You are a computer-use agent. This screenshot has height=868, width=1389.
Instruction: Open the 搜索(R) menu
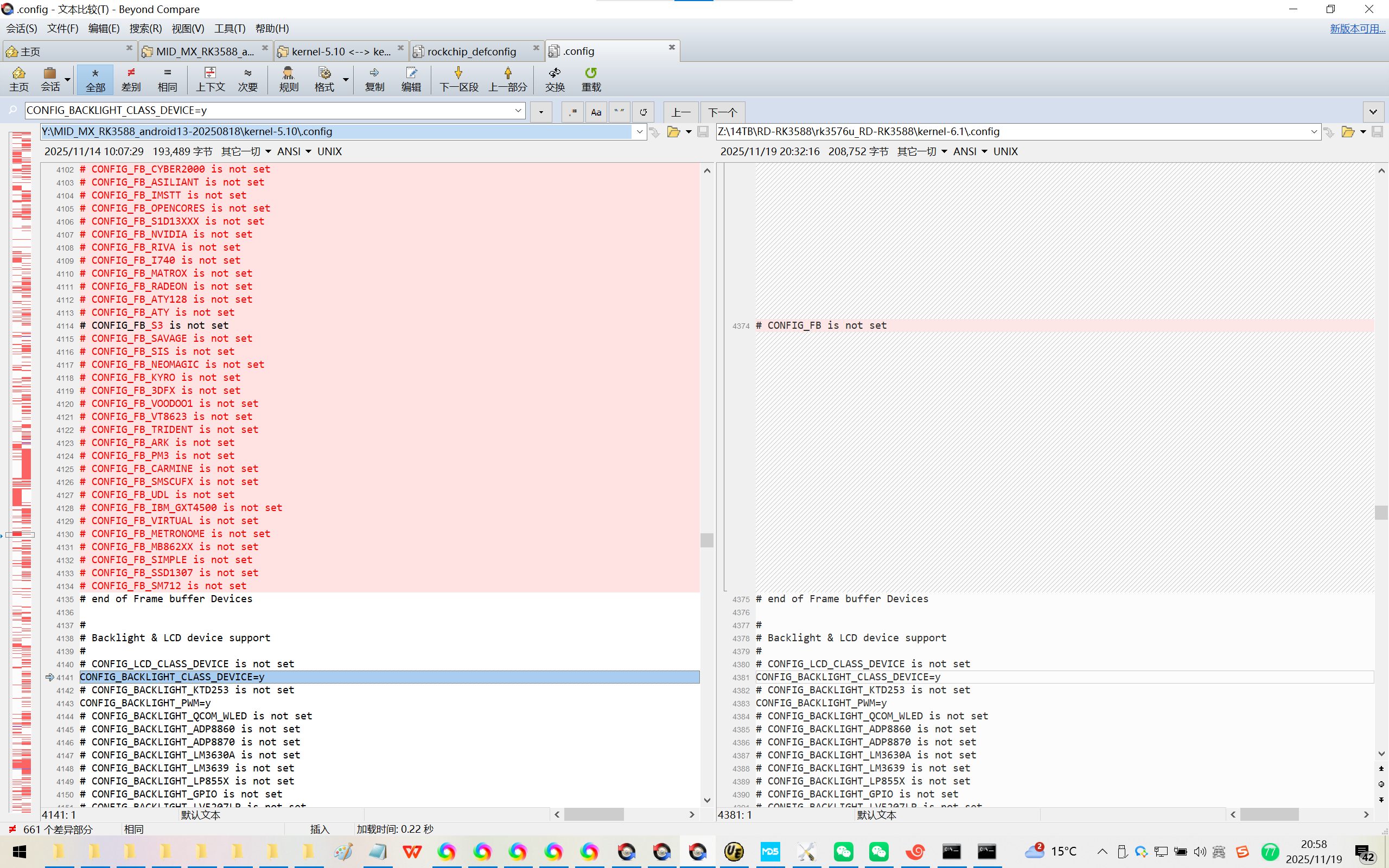click(x=145, y=28)
